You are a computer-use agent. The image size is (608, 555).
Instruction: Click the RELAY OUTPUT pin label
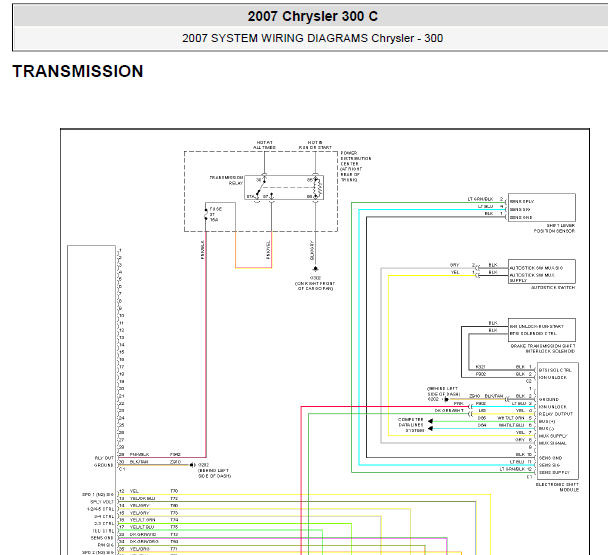(556, 414)
